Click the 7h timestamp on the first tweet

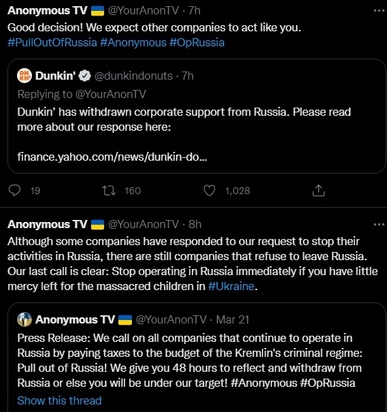194,11
